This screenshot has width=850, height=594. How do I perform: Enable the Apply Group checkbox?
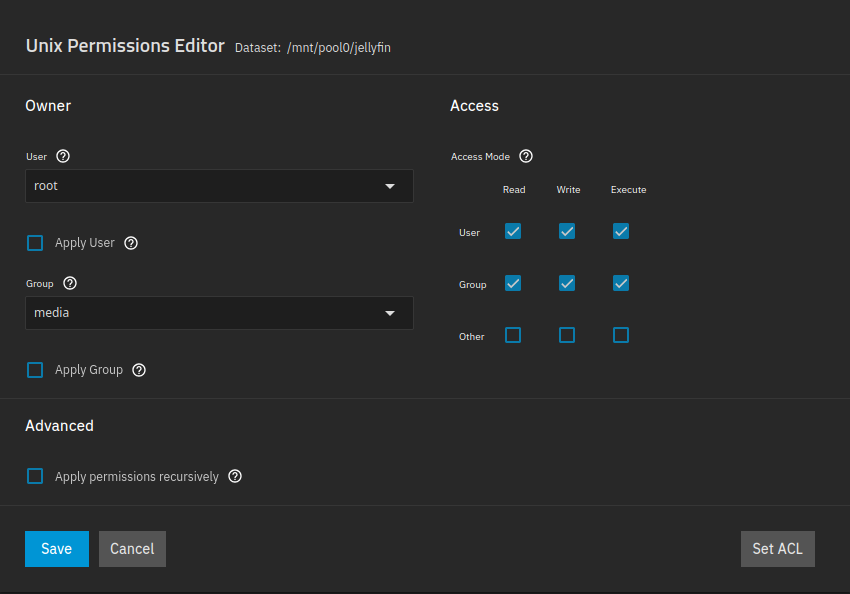coord(35,369)
